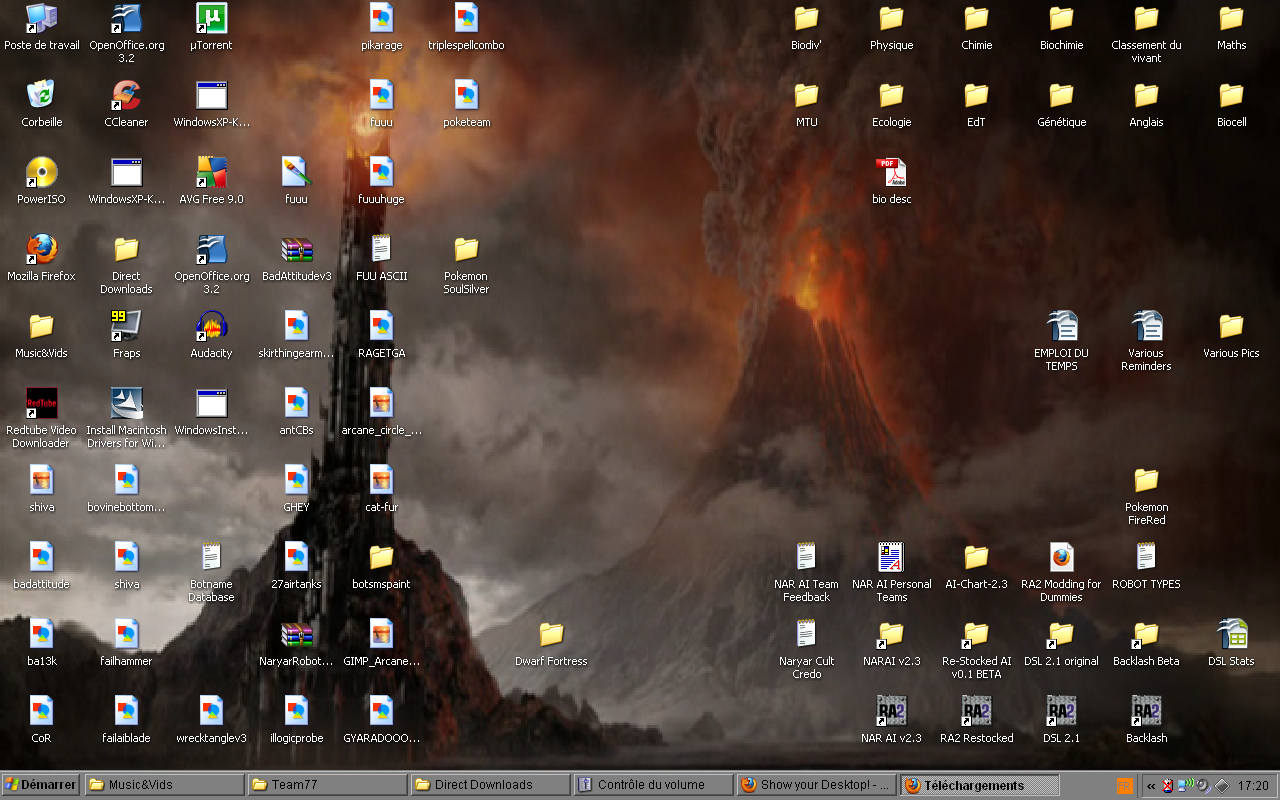Screen dimensions: 1280x800
Task: Switch to the Téléchargements taskbar window
Action: (979, 785)
